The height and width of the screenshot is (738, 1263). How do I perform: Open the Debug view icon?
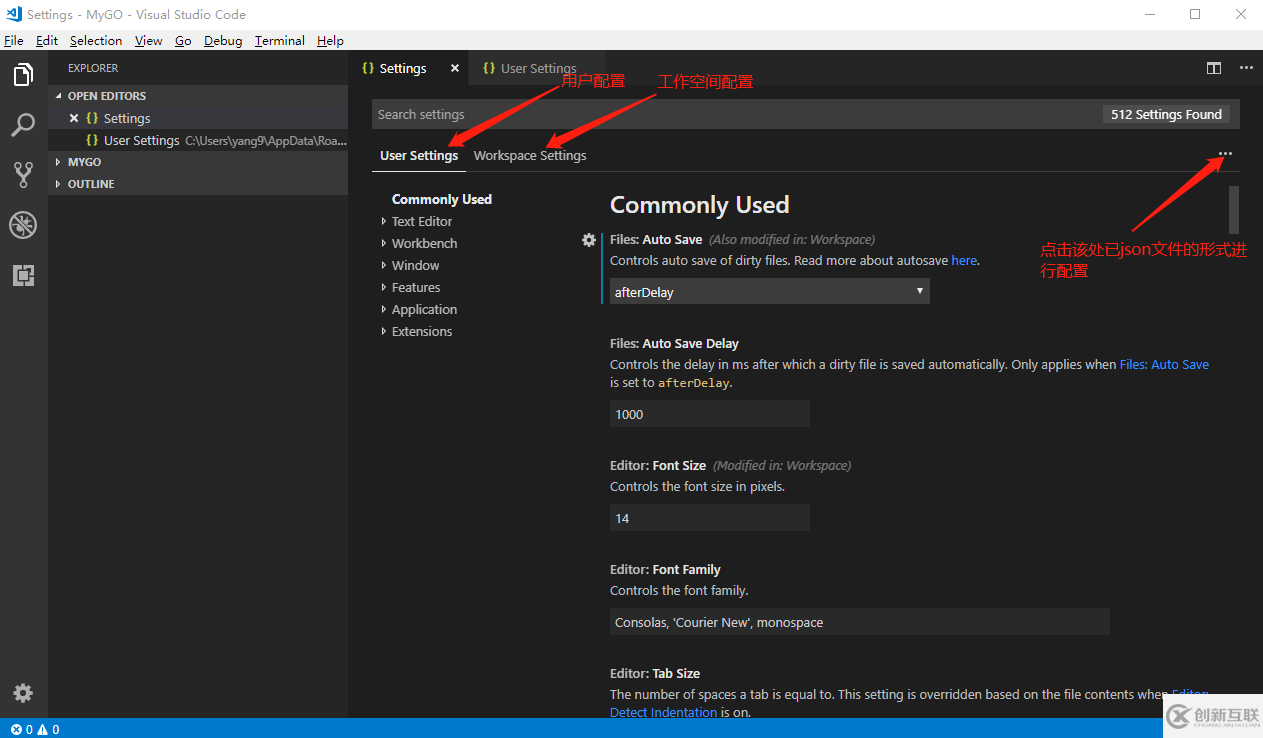(x=23, y=225)
